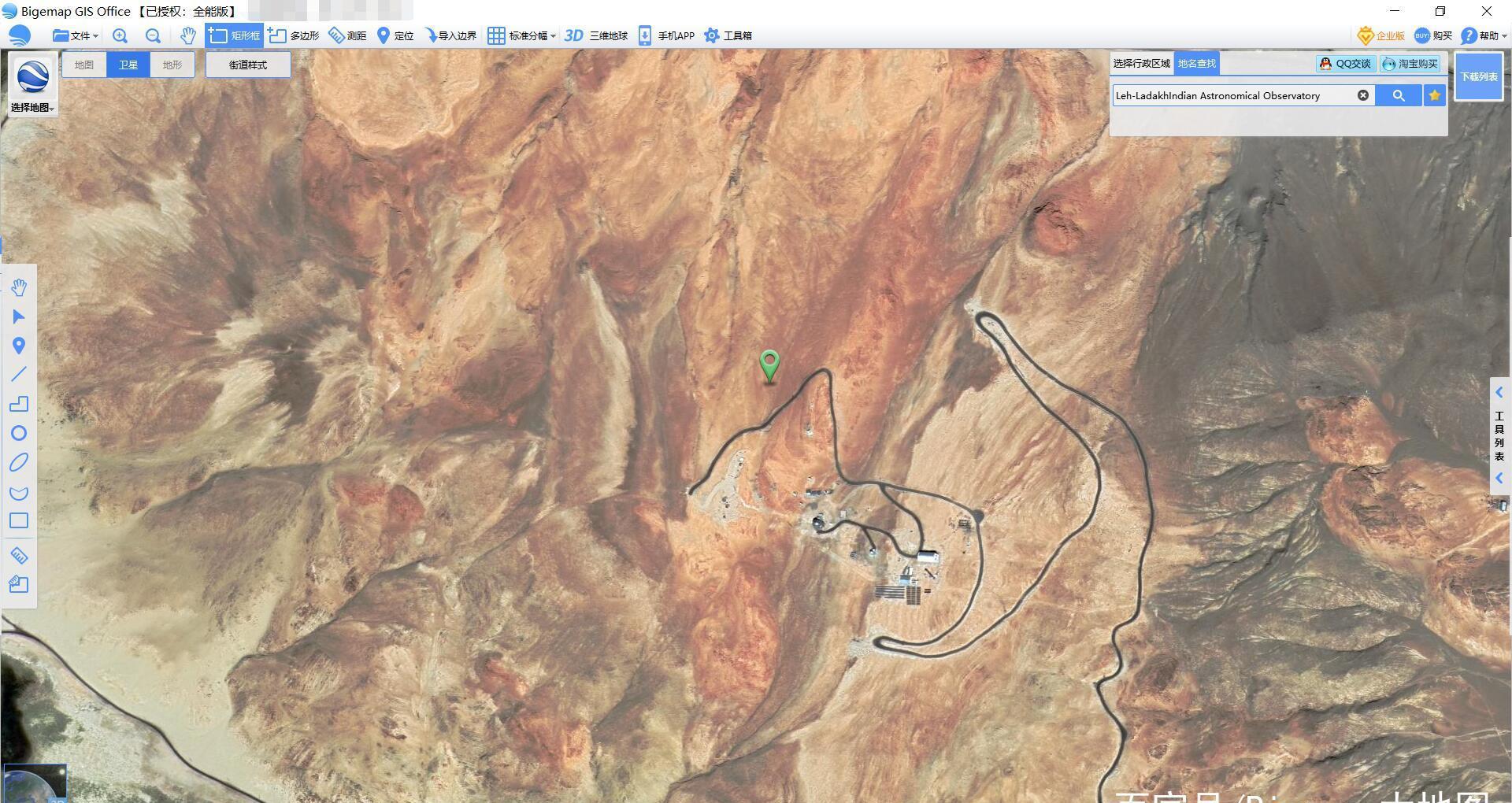The height and width of the screenshot is (803, 1512).
Task: Switch to 卫星 satellite map view
Action: click(x=128, y=65)
